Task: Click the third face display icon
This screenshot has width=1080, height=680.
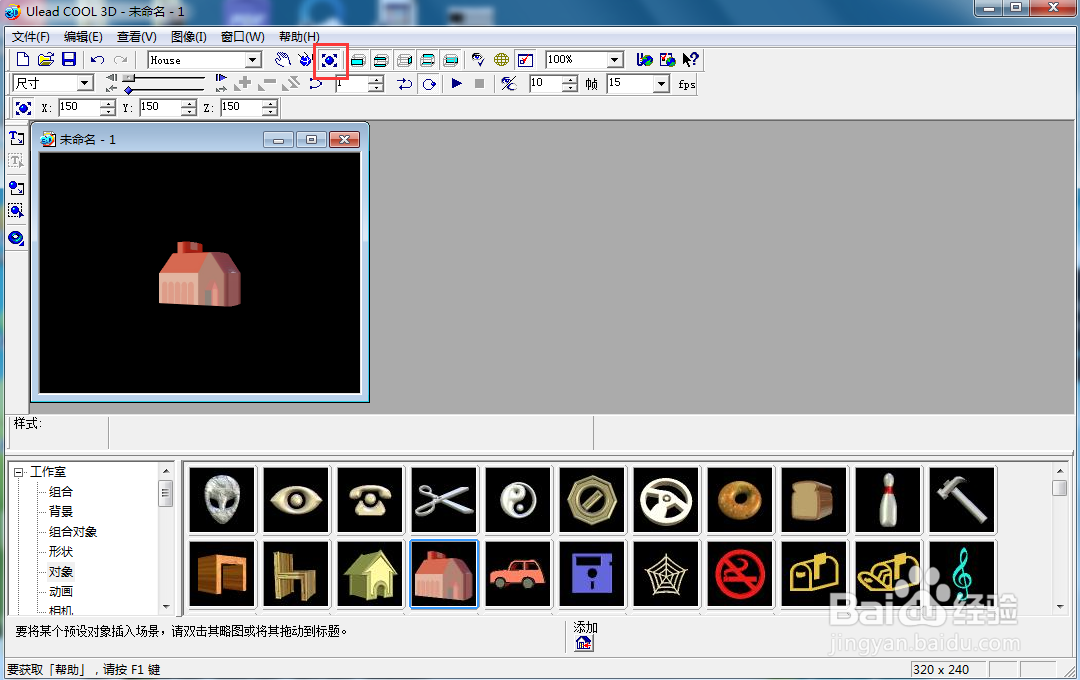Action: (x=404, y=60)
